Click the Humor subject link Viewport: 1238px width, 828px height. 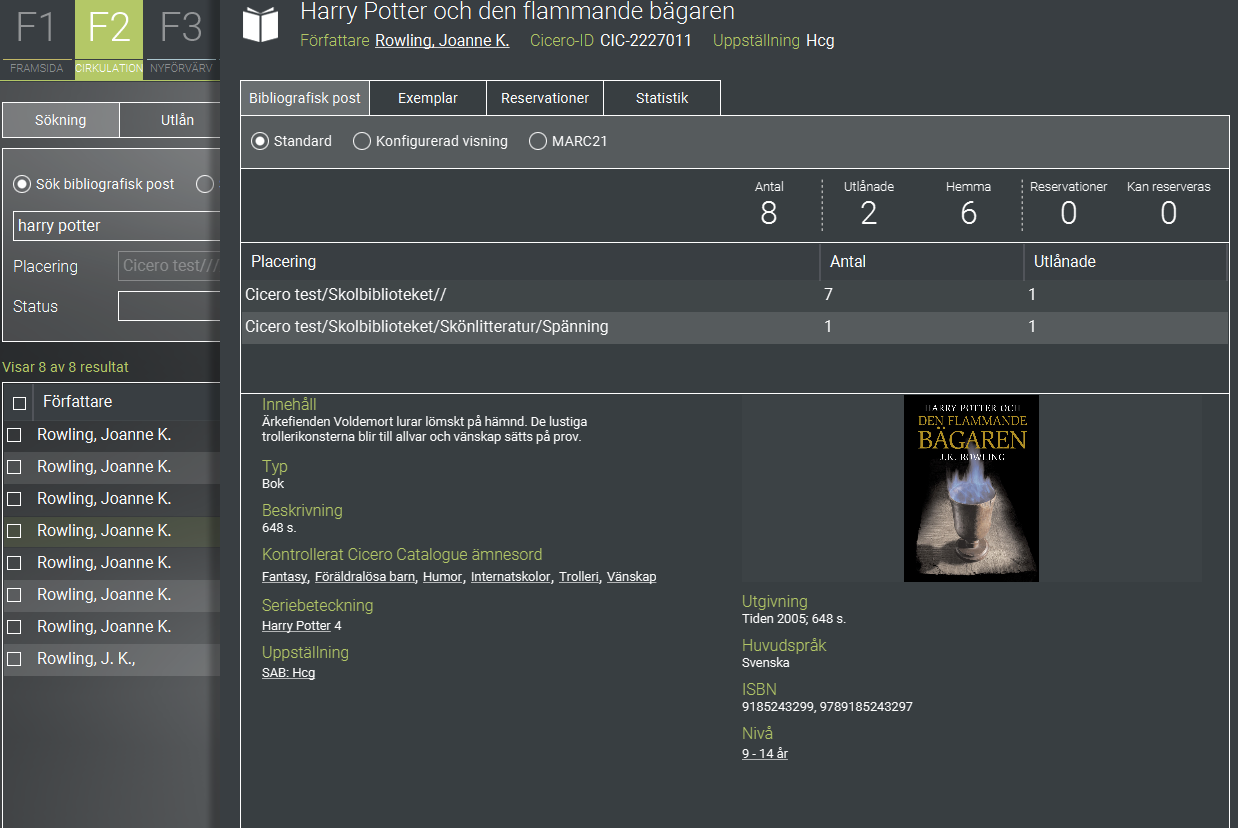click(443, 577)
